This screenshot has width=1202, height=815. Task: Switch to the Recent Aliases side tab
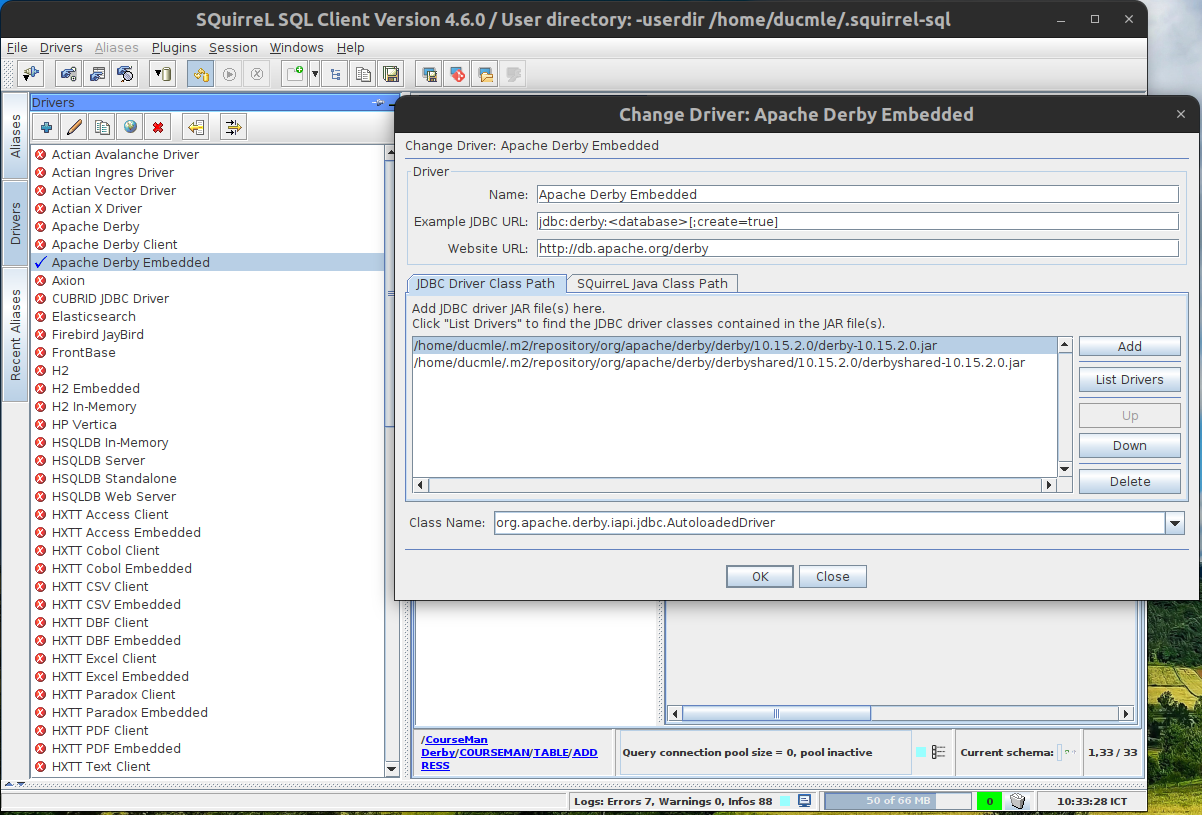pos(15,335)
